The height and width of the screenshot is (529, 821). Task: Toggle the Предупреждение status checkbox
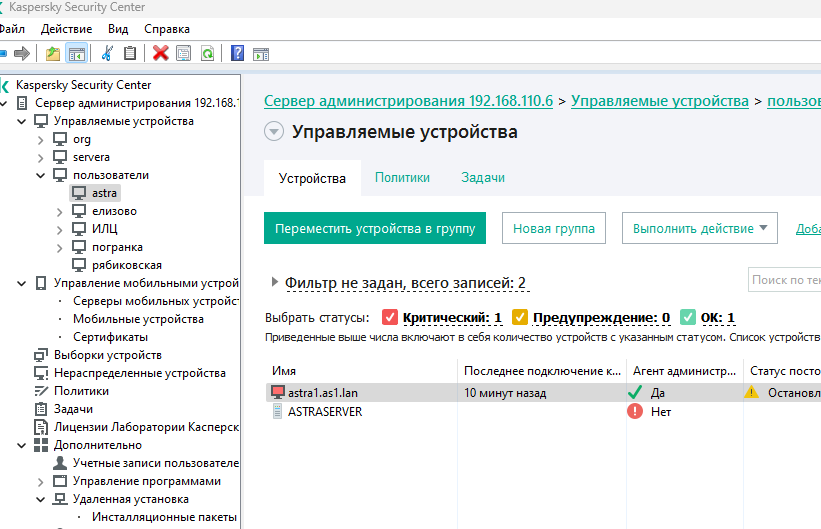(x=519, y=317)
